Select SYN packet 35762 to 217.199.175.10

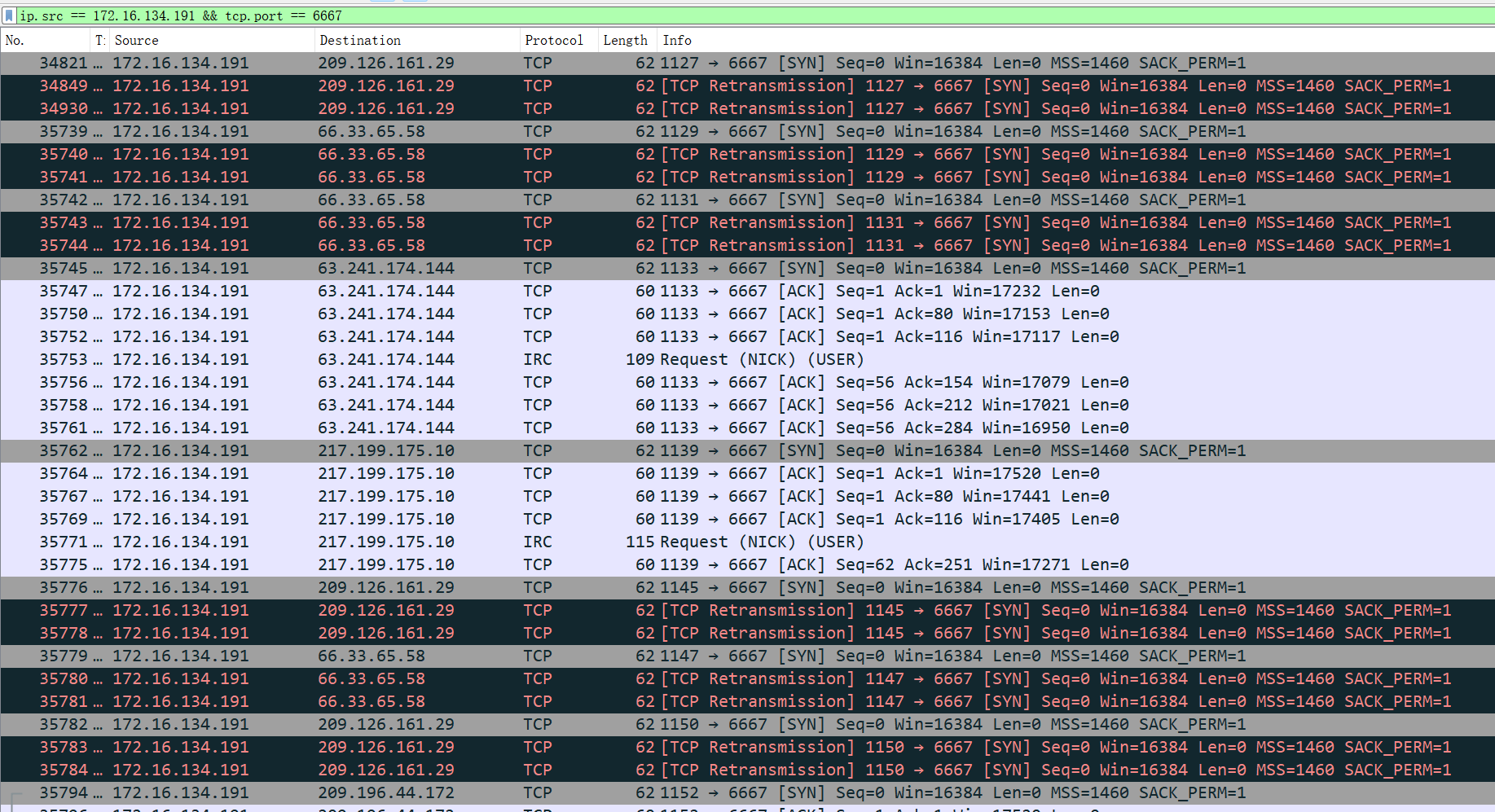[747, 450]
